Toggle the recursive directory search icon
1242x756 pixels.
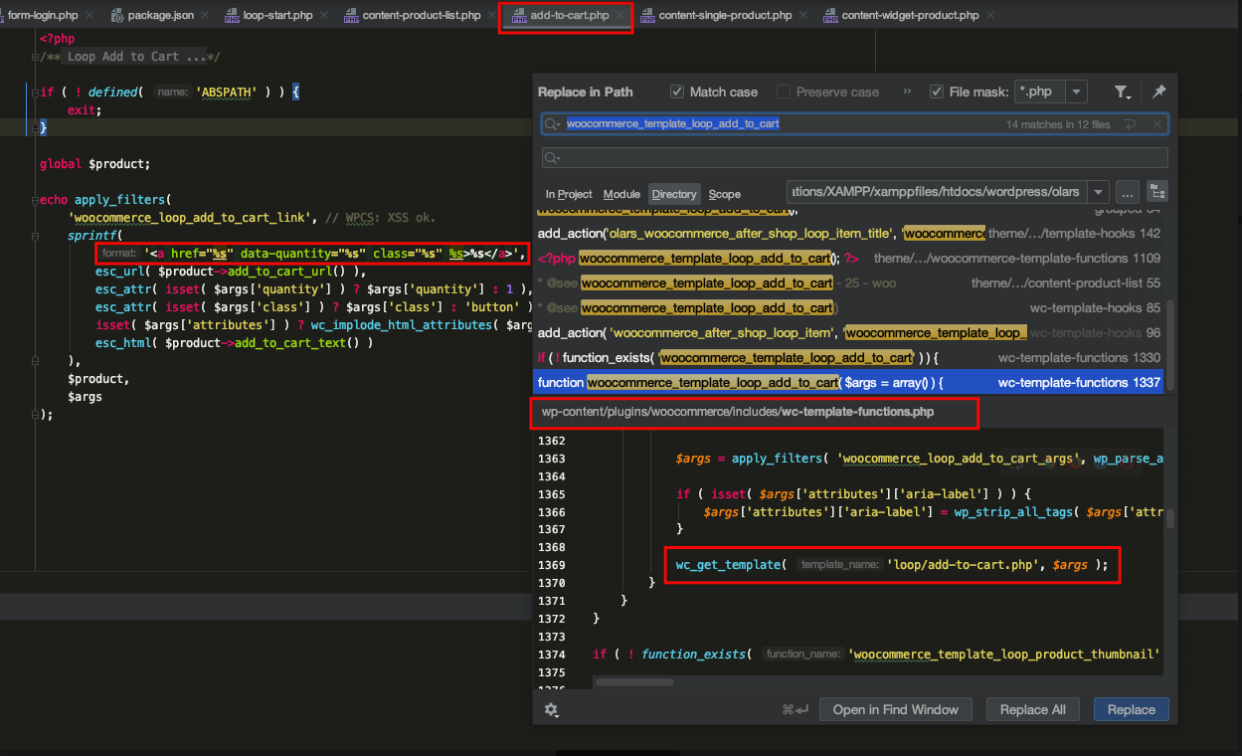(x=1157, y=192)
